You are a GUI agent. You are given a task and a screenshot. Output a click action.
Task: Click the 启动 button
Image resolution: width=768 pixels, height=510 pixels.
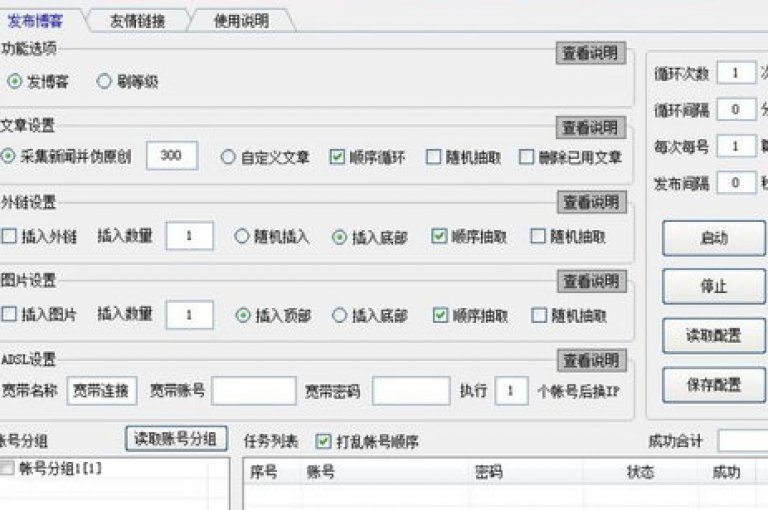click(714, 238)
